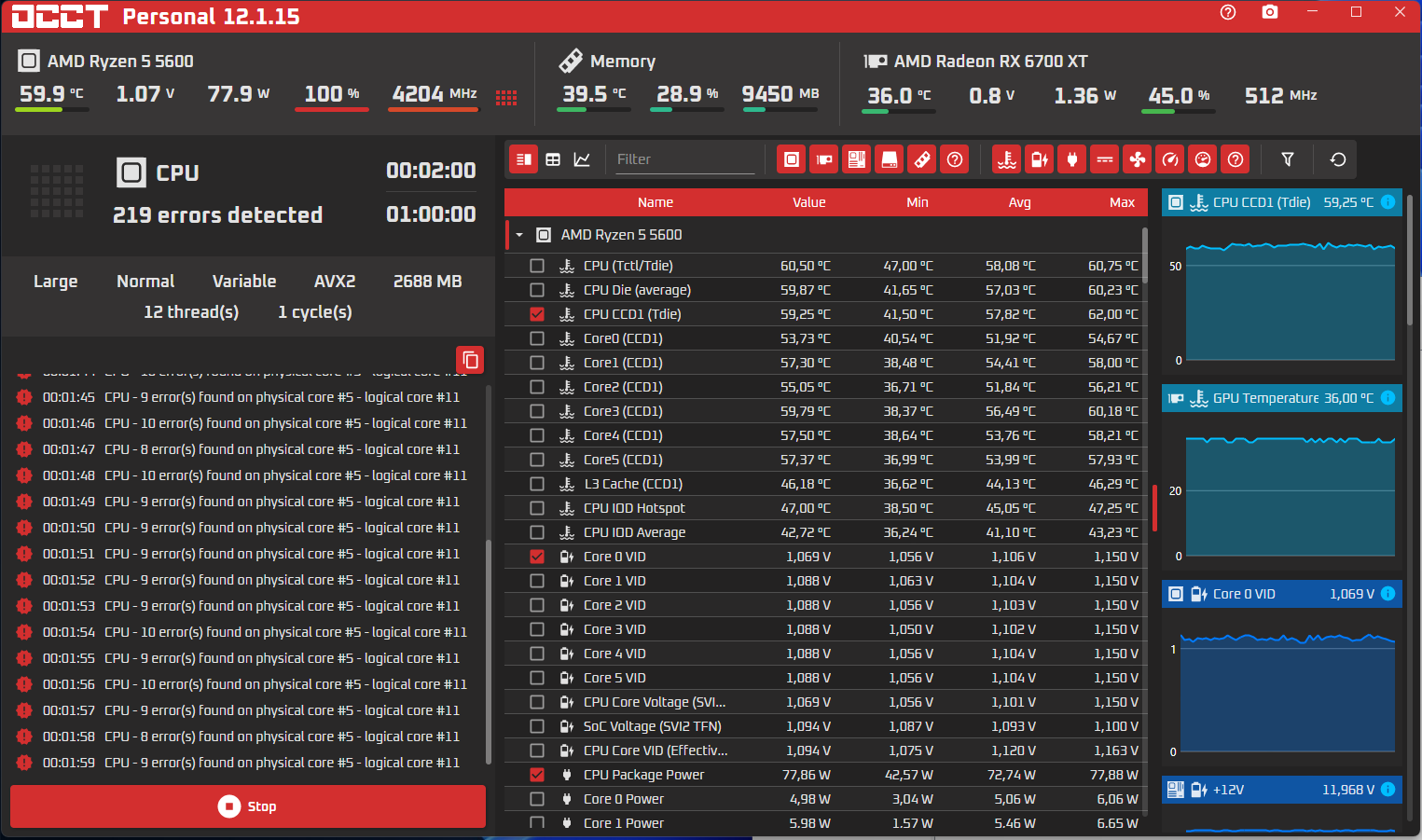Sort the sensor table by Name column

[656, 202]
